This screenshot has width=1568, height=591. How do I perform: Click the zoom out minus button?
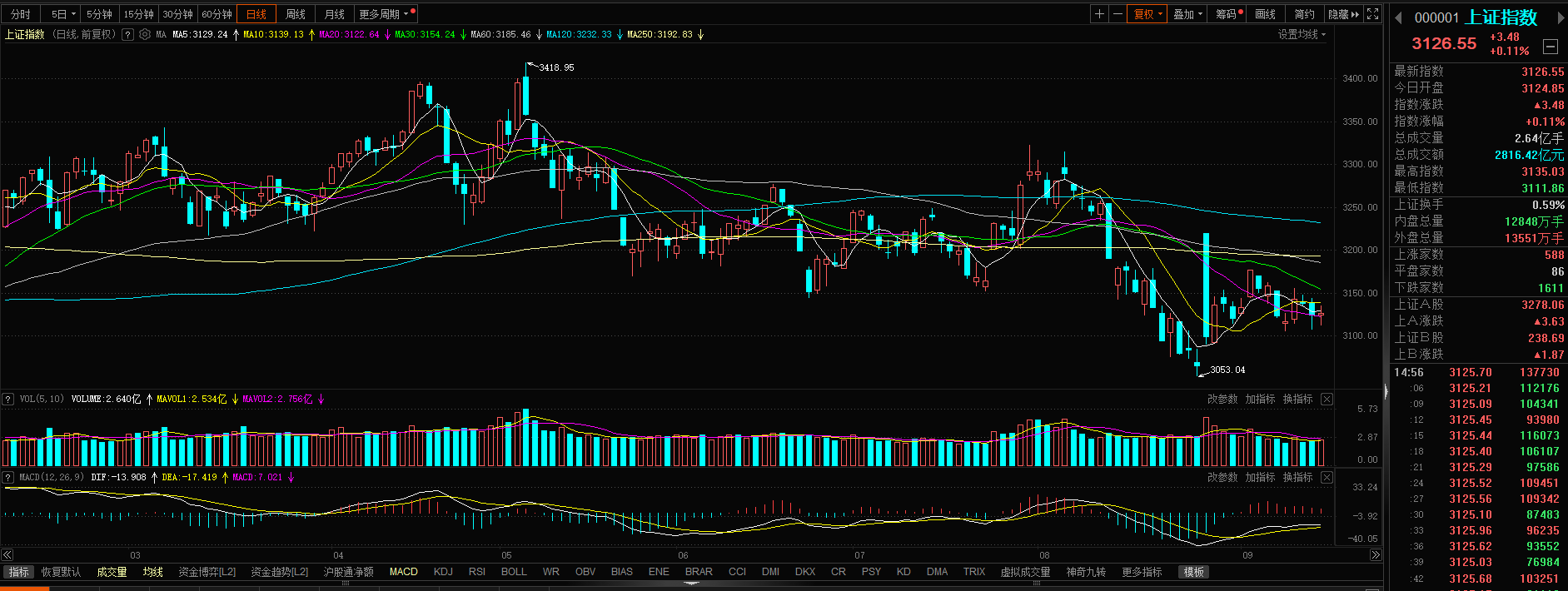point(1118,14)
